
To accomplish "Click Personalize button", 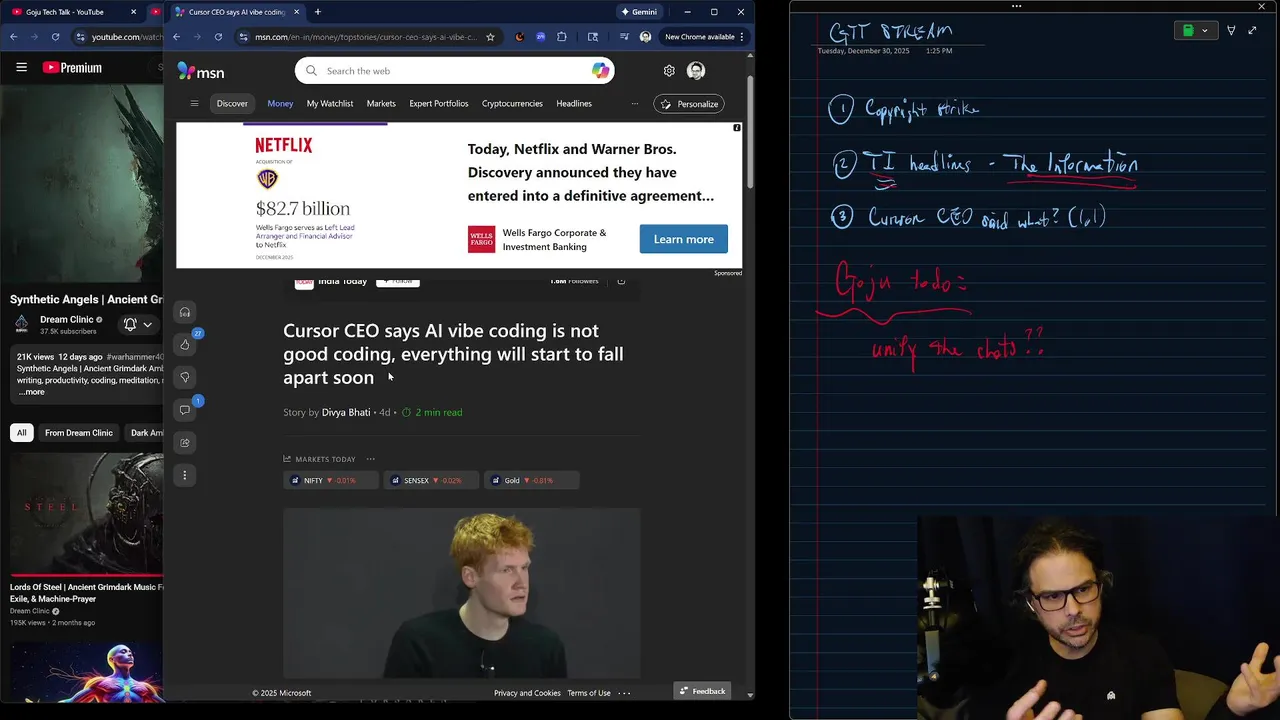I will [689, 104].
